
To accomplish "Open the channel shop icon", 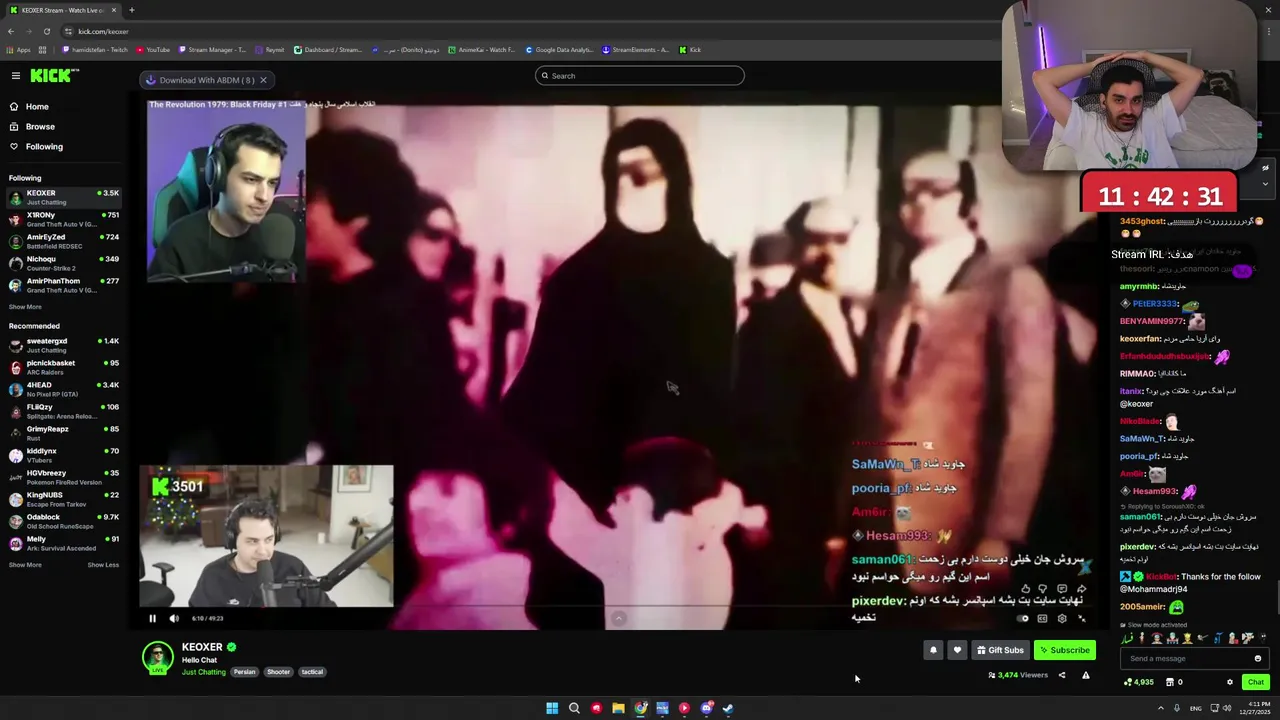I will click(x=1168, y=682).
